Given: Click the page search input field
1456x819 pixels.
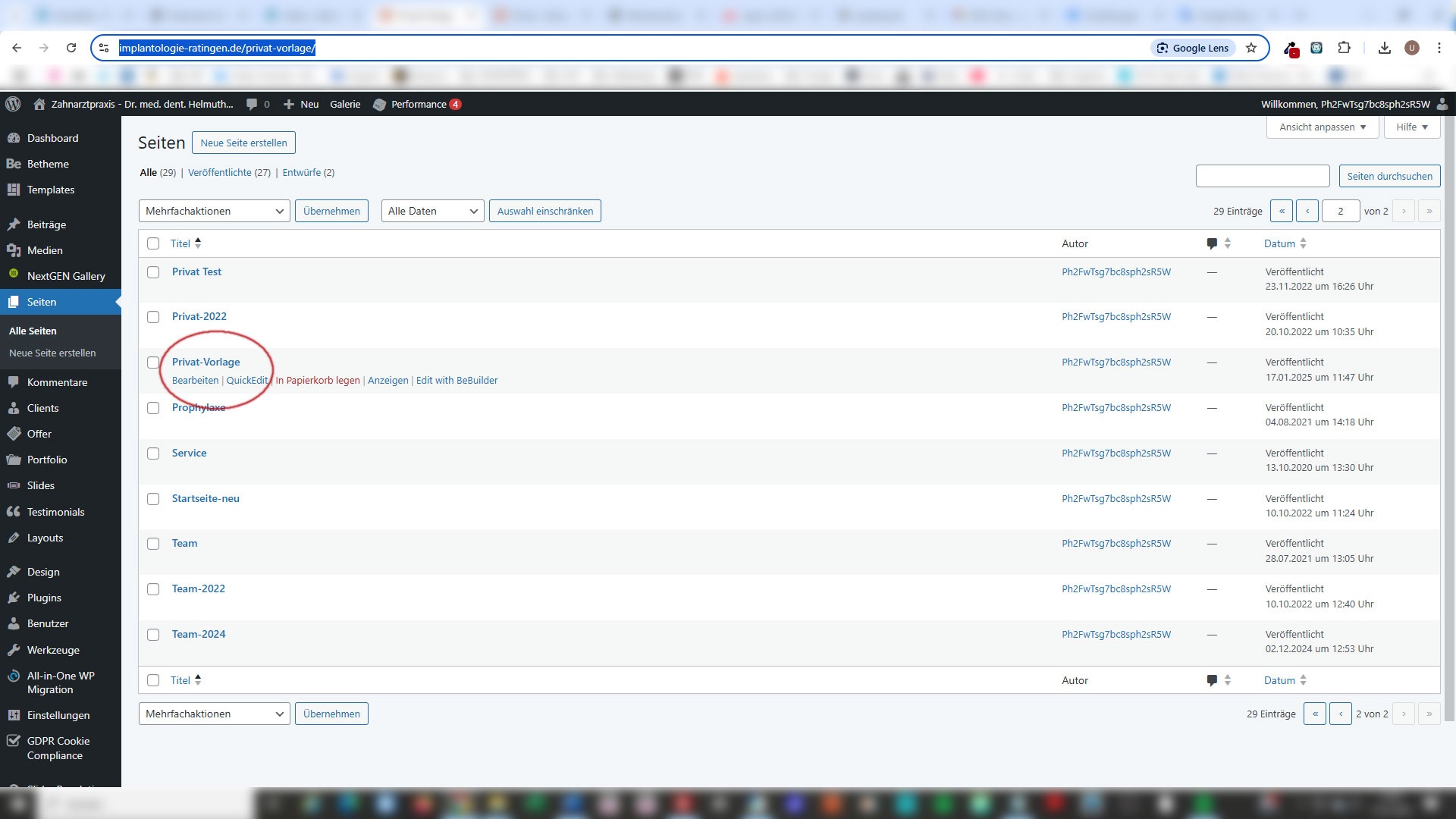Looking at the screenshot, I should click(x=1263, y=176).
